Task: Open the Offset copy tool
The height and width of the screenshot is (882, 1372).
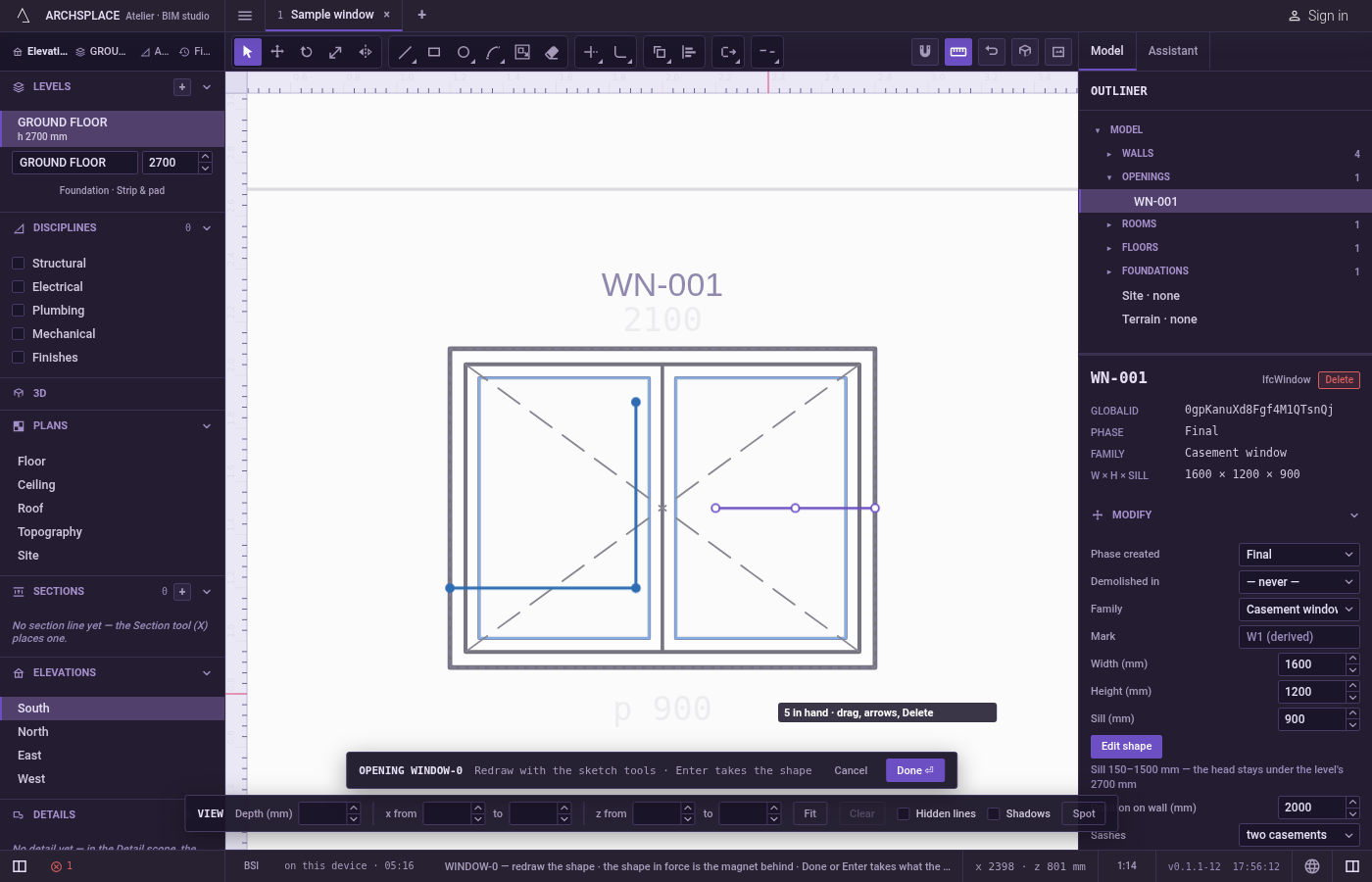Action: coord(660,52)
